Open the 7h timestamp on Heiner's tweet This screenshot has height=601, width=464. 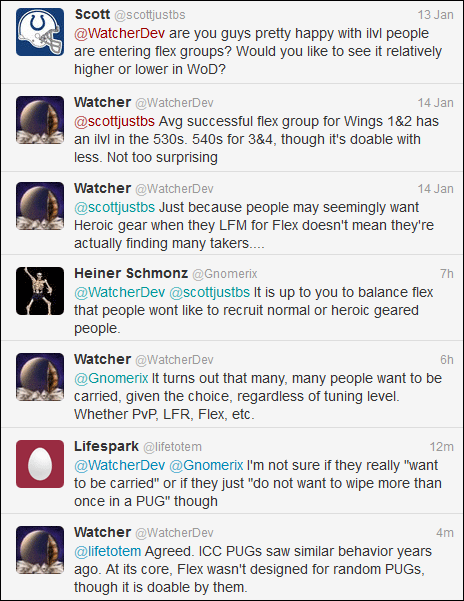coord(447,274)
